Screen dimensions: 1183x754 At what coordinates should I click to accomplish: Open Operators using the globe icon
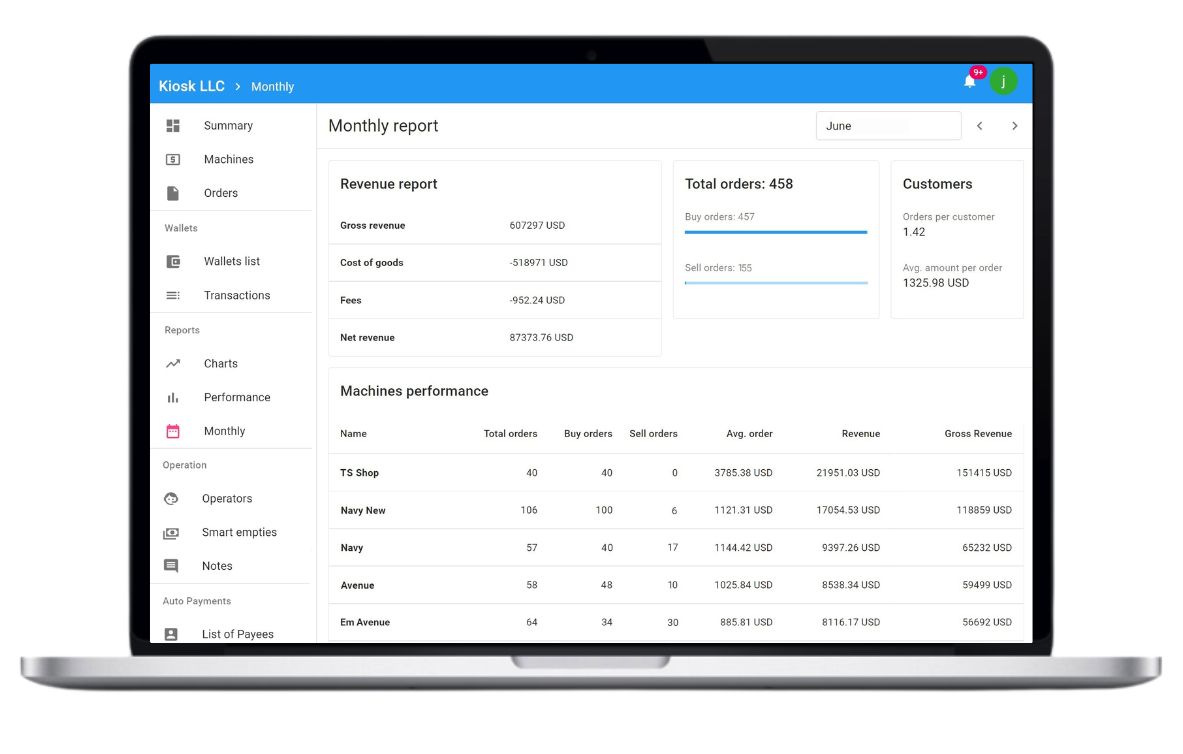(x=172, y=498)
